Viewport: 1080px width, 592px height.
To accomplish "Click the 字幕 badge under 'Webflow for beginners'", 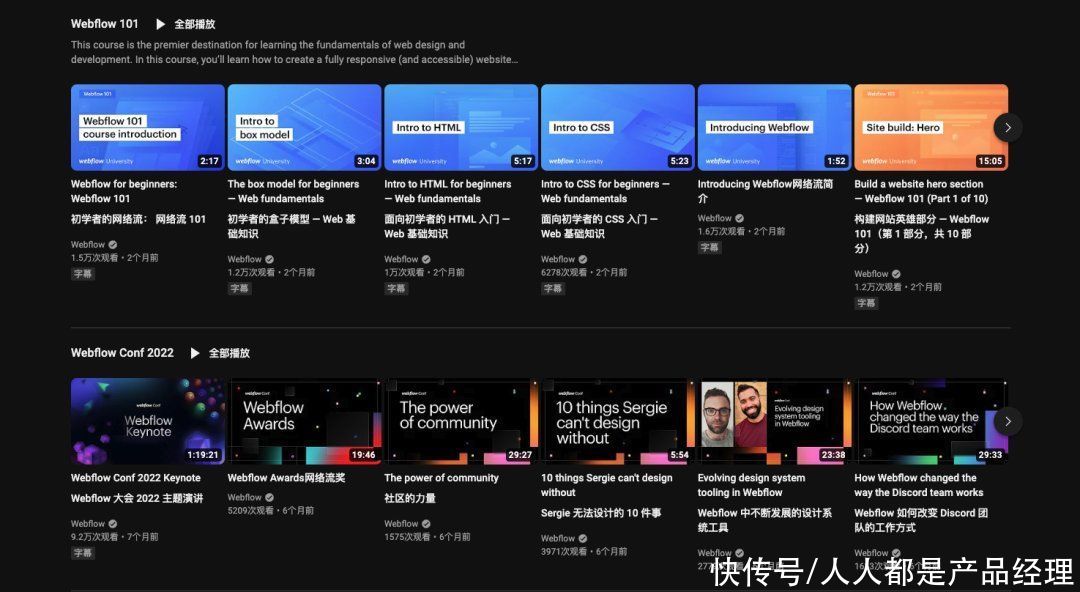I will [x=83, y=274].
